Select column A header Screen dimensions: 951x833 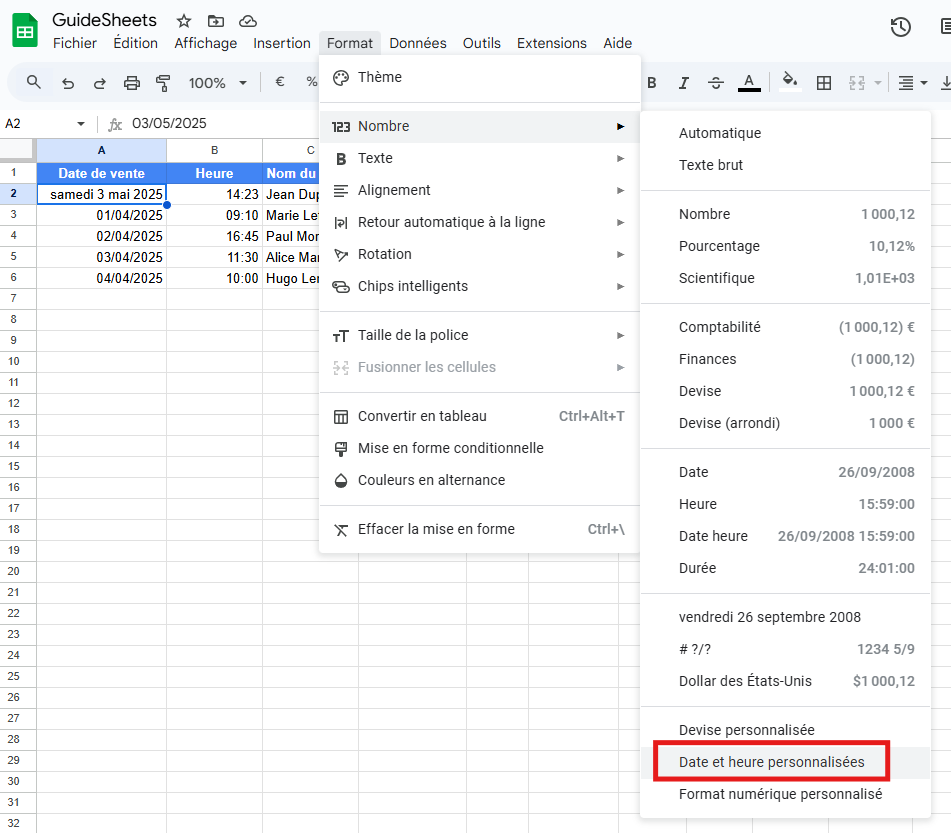tap(101, 150)
